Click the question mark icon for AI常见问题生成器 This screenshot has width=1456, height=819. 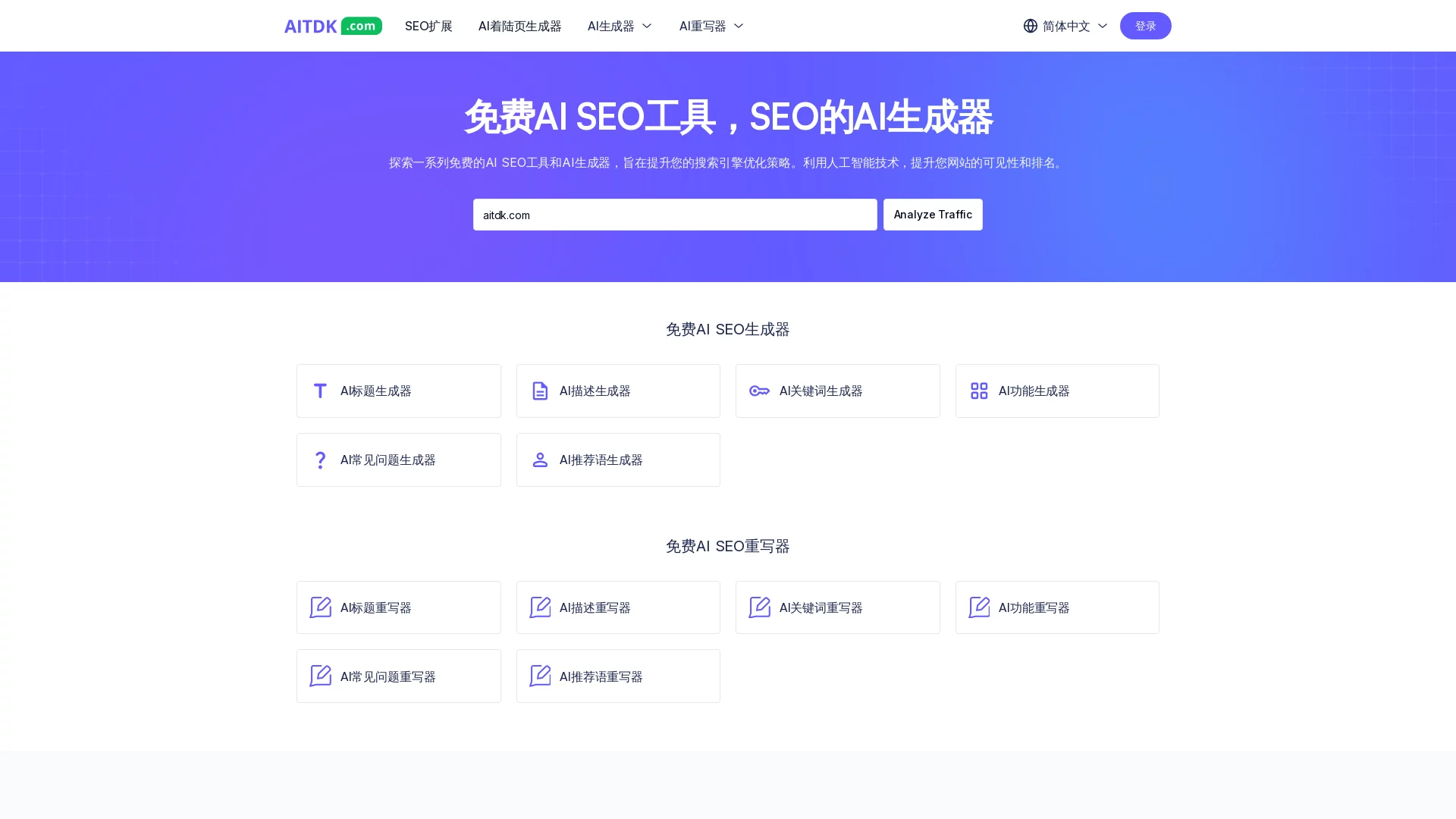click(x=320, y=460)
